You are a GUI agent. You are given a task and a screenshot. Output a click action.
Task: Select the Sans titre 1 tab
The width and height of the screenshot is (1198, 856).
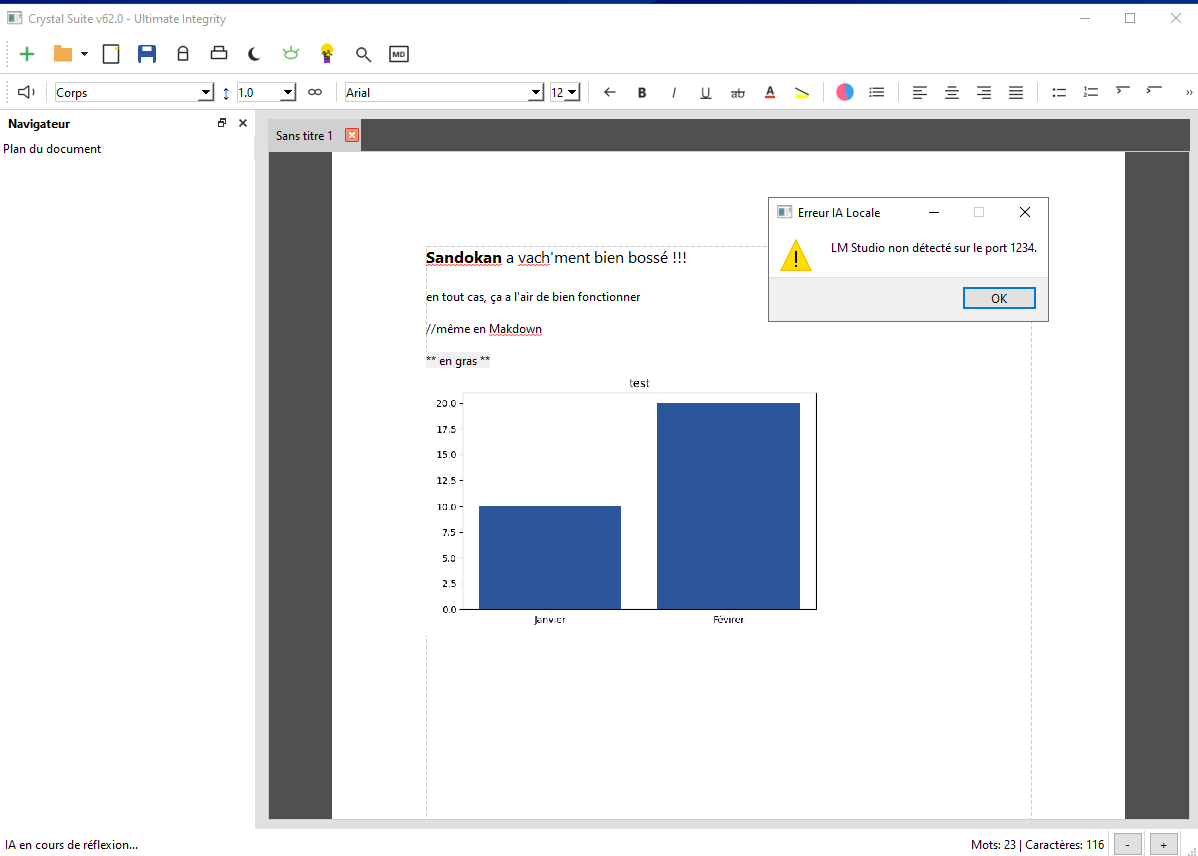[304, 135]
